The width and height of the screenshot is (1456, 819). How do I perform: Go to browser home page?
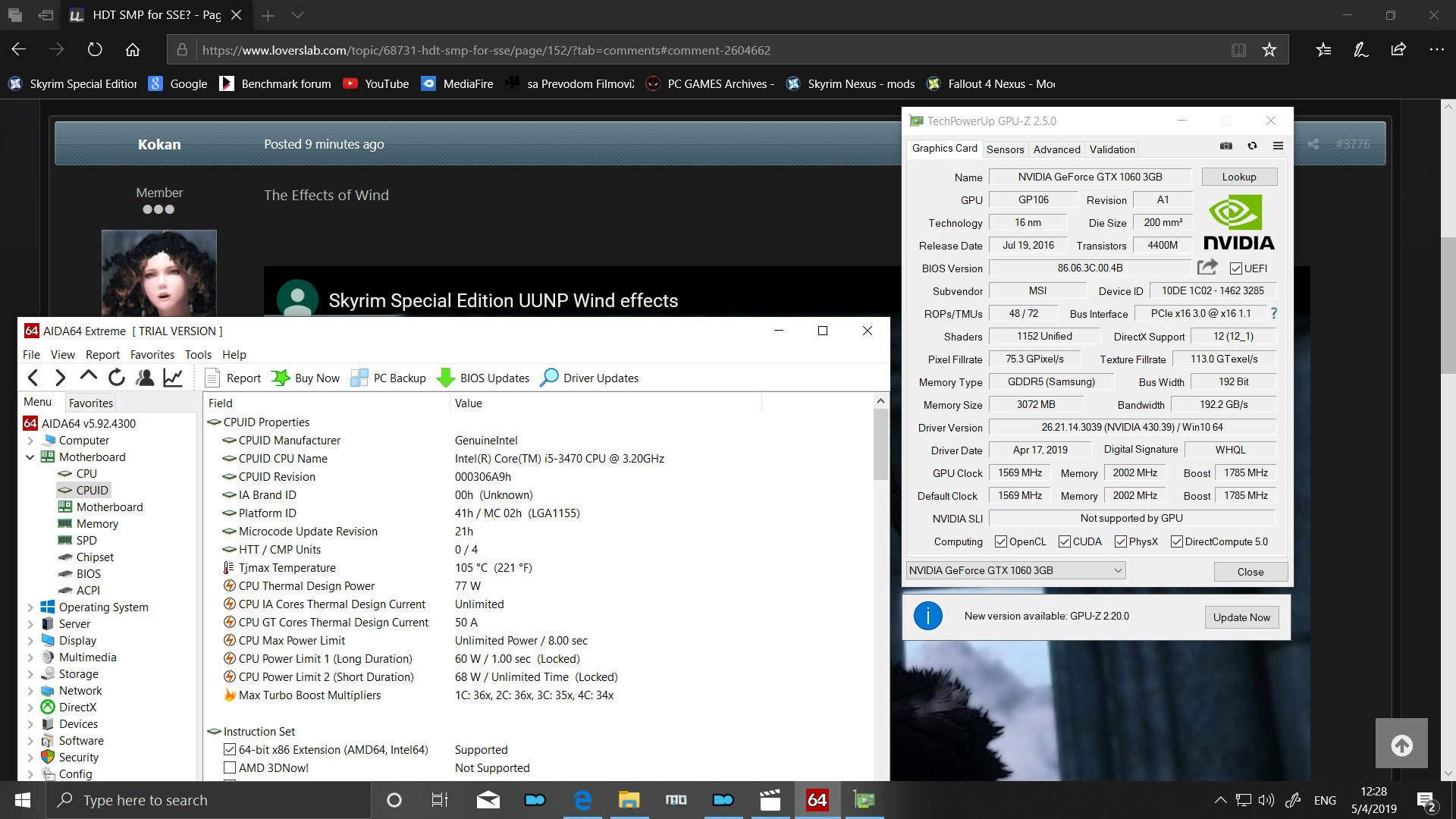coord(133,50)
